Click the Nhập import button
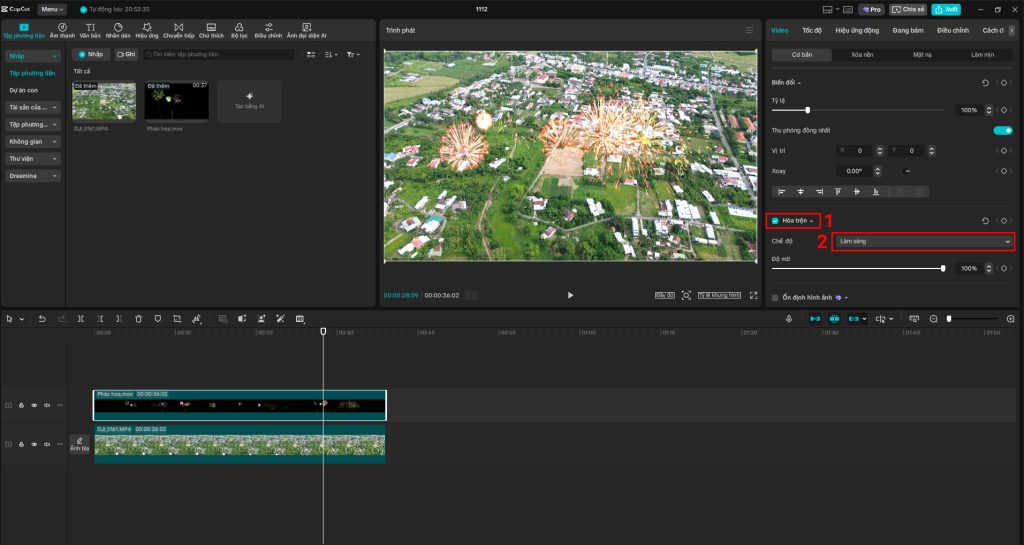1024x545 pixels. point(92,54)
